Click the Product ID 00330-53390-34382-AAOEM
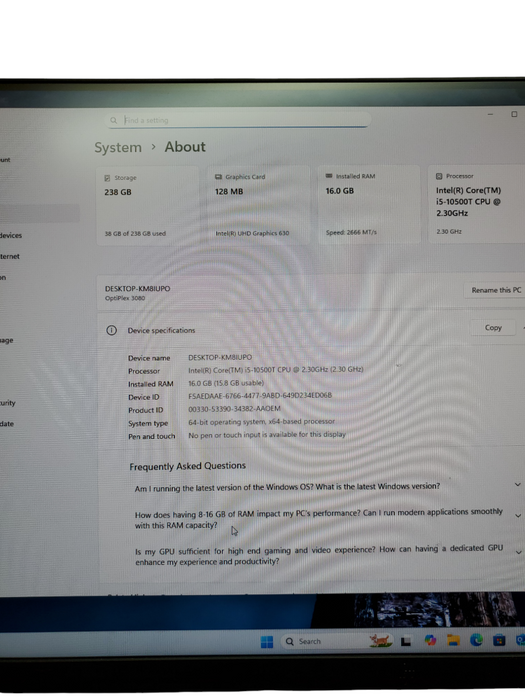The width and height of the screenshot is (525, 700). (234, 409)
